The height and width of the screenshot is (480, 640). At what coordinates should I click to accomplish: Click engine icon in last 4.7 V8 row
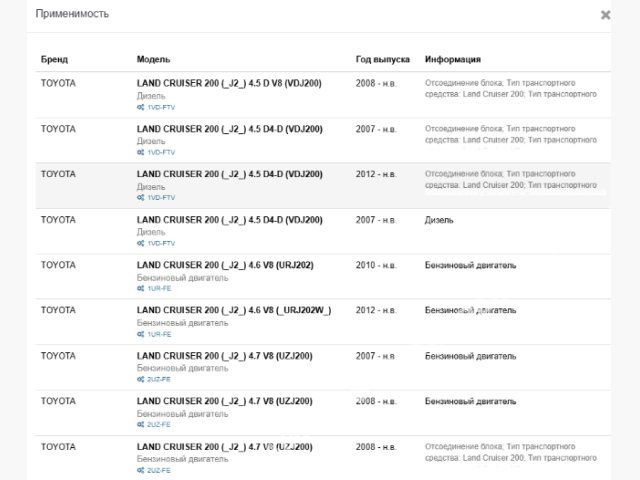[140, 470]
